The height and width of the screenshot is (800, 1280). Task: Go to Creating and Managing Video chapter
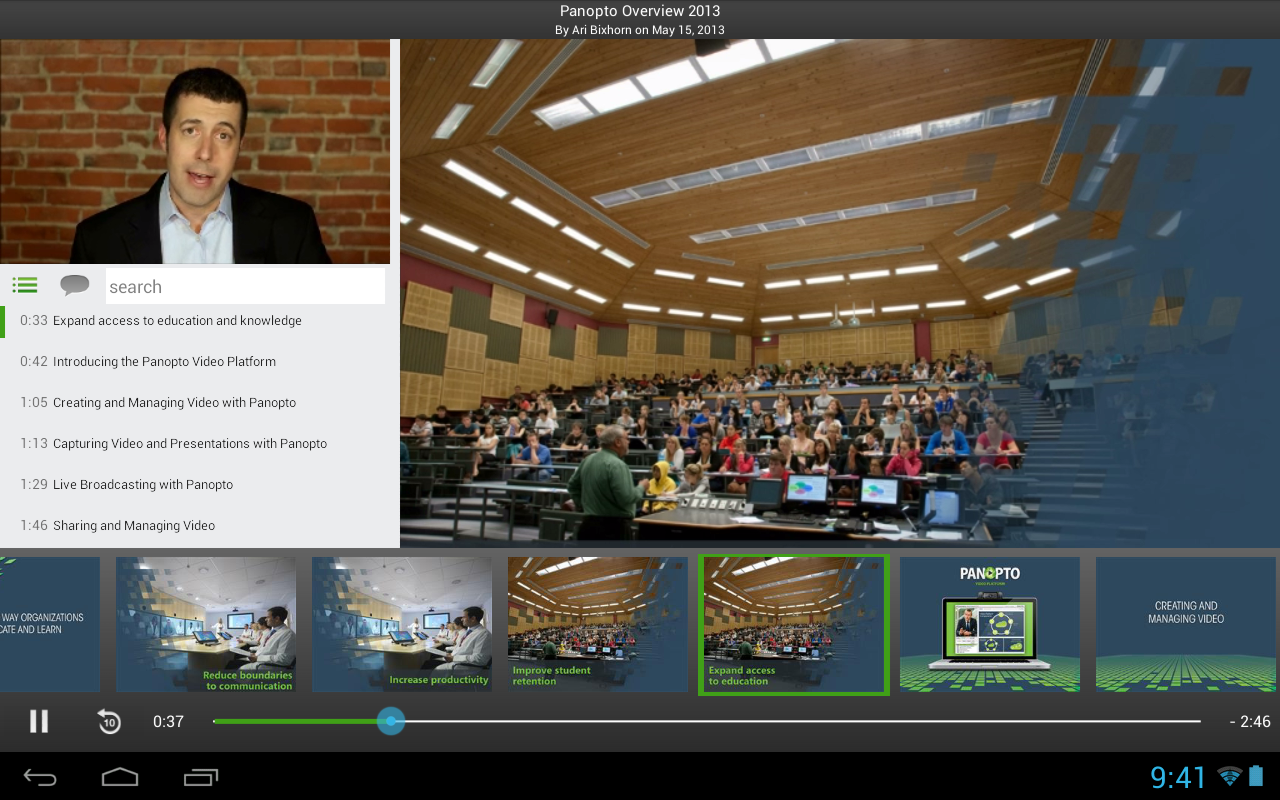(174, 403)
